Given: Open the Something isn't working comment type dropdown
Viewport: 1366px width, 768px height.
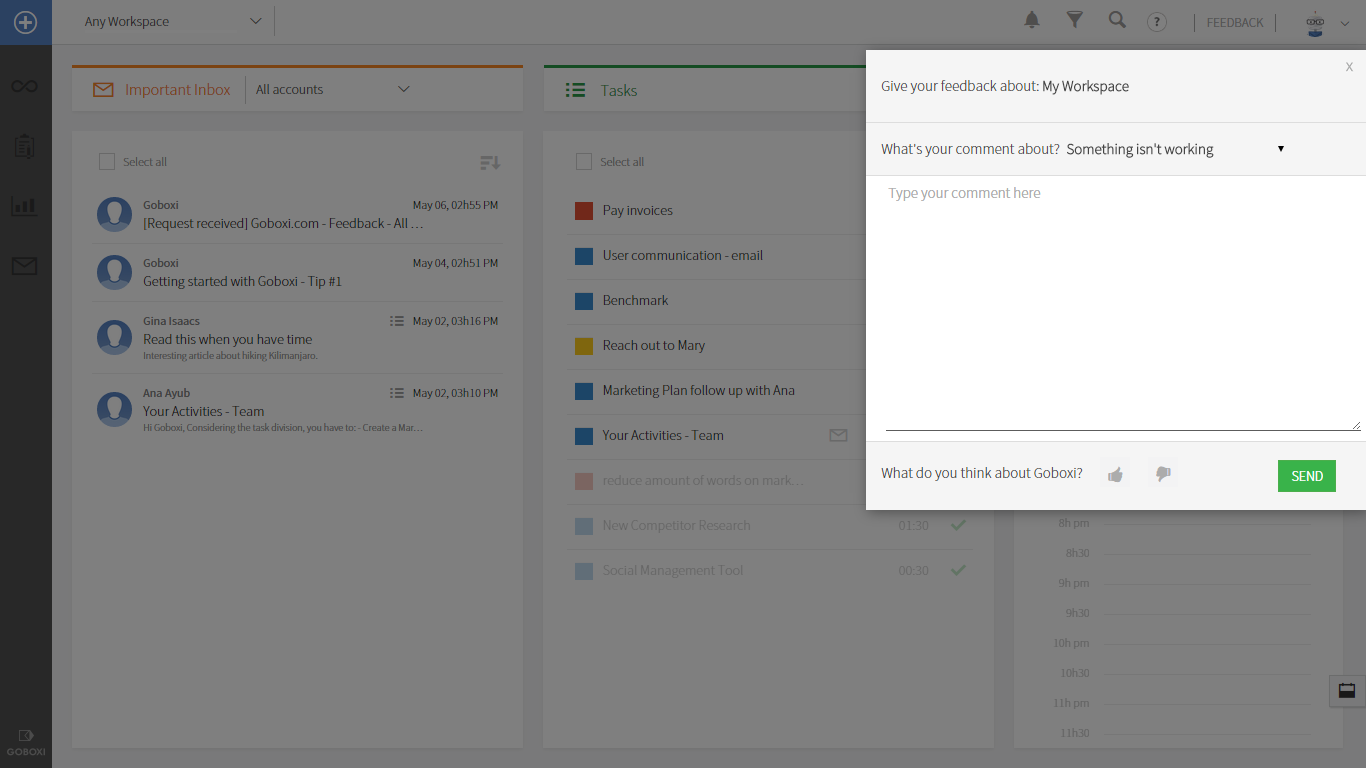Looking at the screenshot, I should [1175, 149].
